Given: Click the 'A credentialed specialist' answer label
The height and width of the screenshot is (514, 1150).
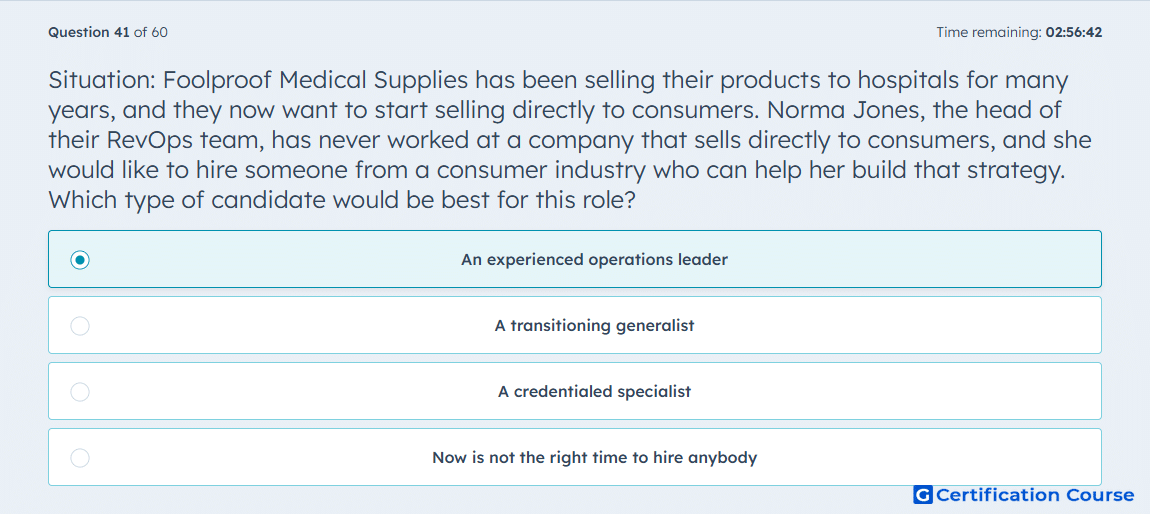Looking at the screenshot, I should point(594,392).
